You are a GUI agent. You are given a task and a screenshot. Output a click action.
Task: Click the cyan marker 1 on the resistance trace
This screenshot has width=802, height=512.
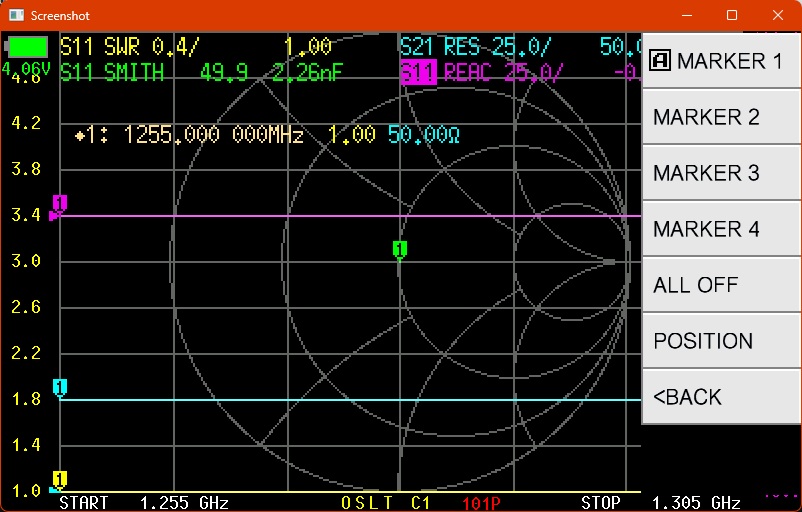click(x=60, y=387)
